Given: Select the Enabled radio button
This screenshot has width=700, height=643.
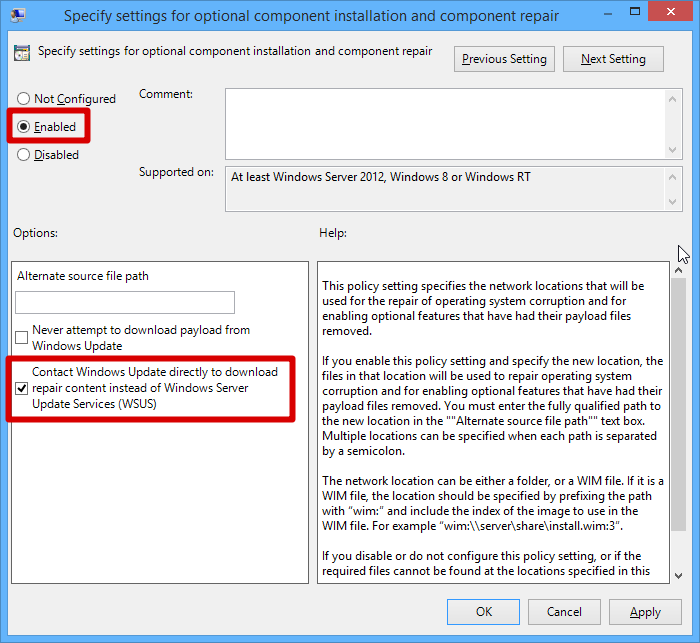Looking at the screenshot, I should click(x=24, y=127).
